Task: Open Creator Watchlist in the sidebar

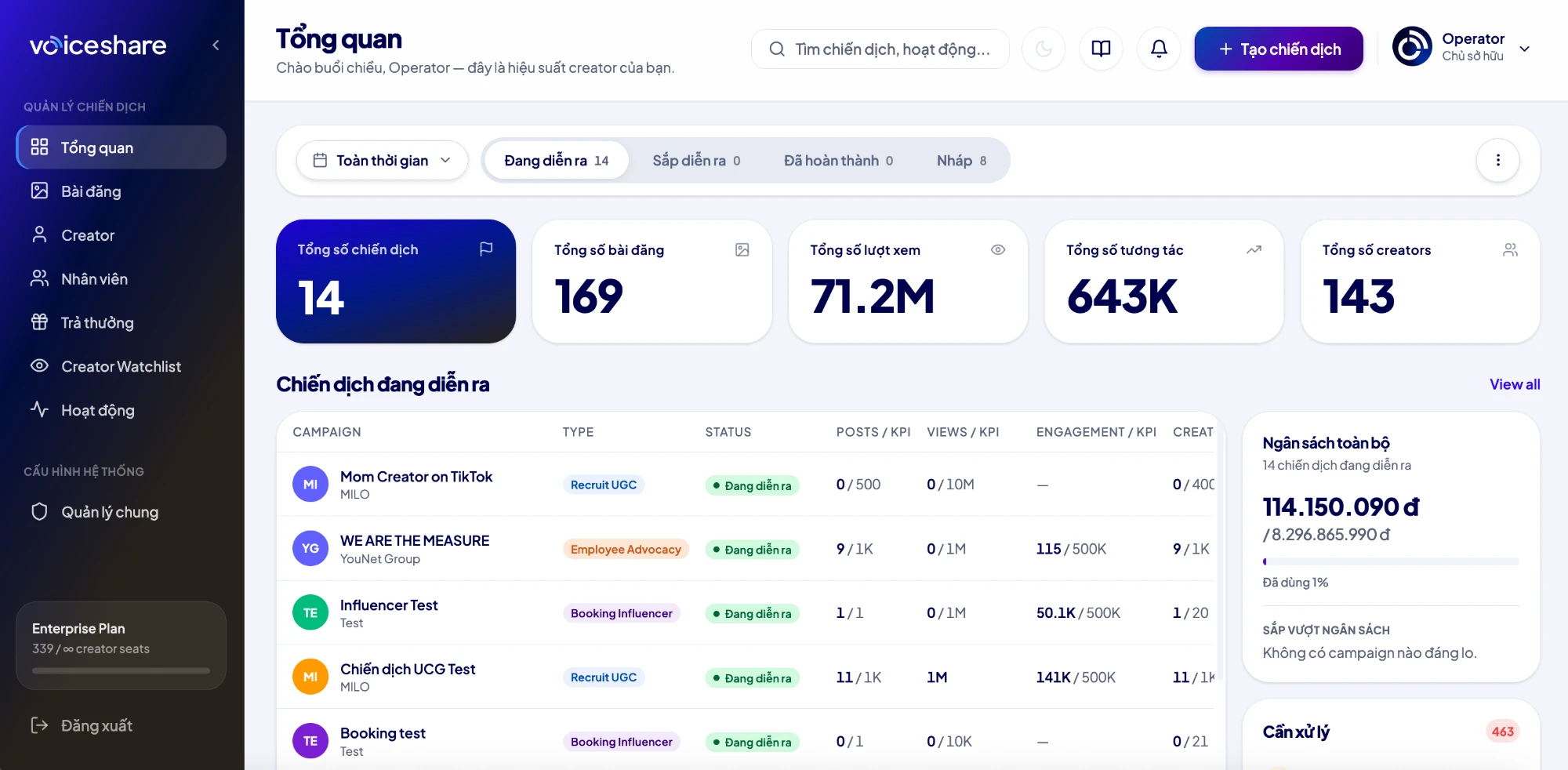Action: [122, 366]
